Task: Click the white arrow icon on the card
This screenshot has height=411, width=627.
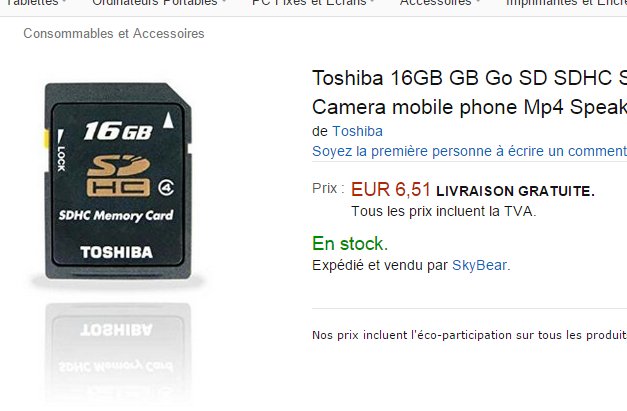Action: click(x=168, y=120)
